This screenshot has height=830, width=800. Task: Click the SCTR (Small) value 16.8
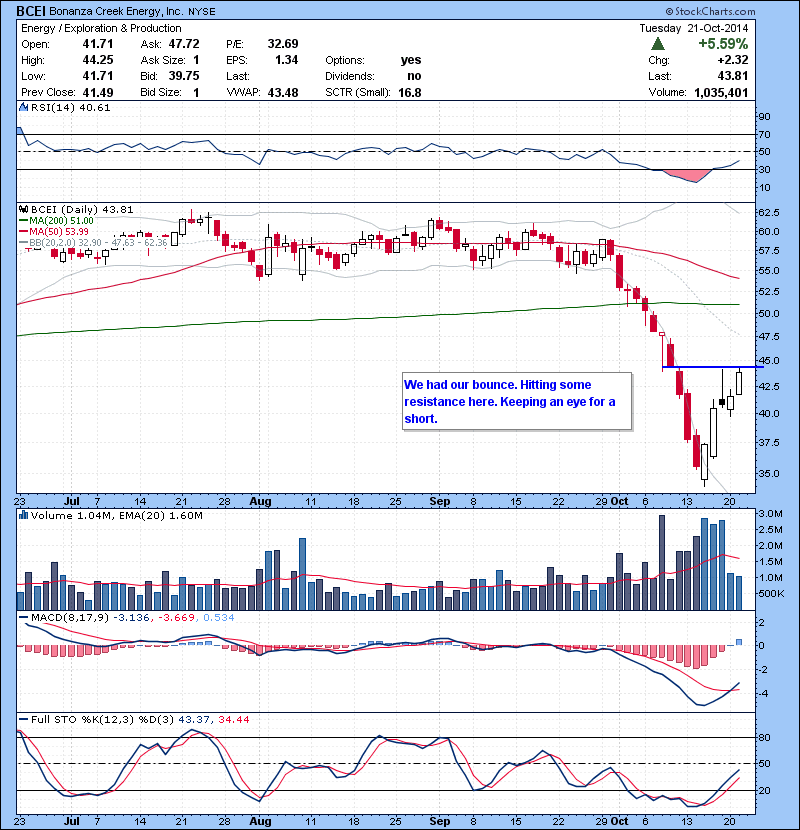tap(410, 92)
